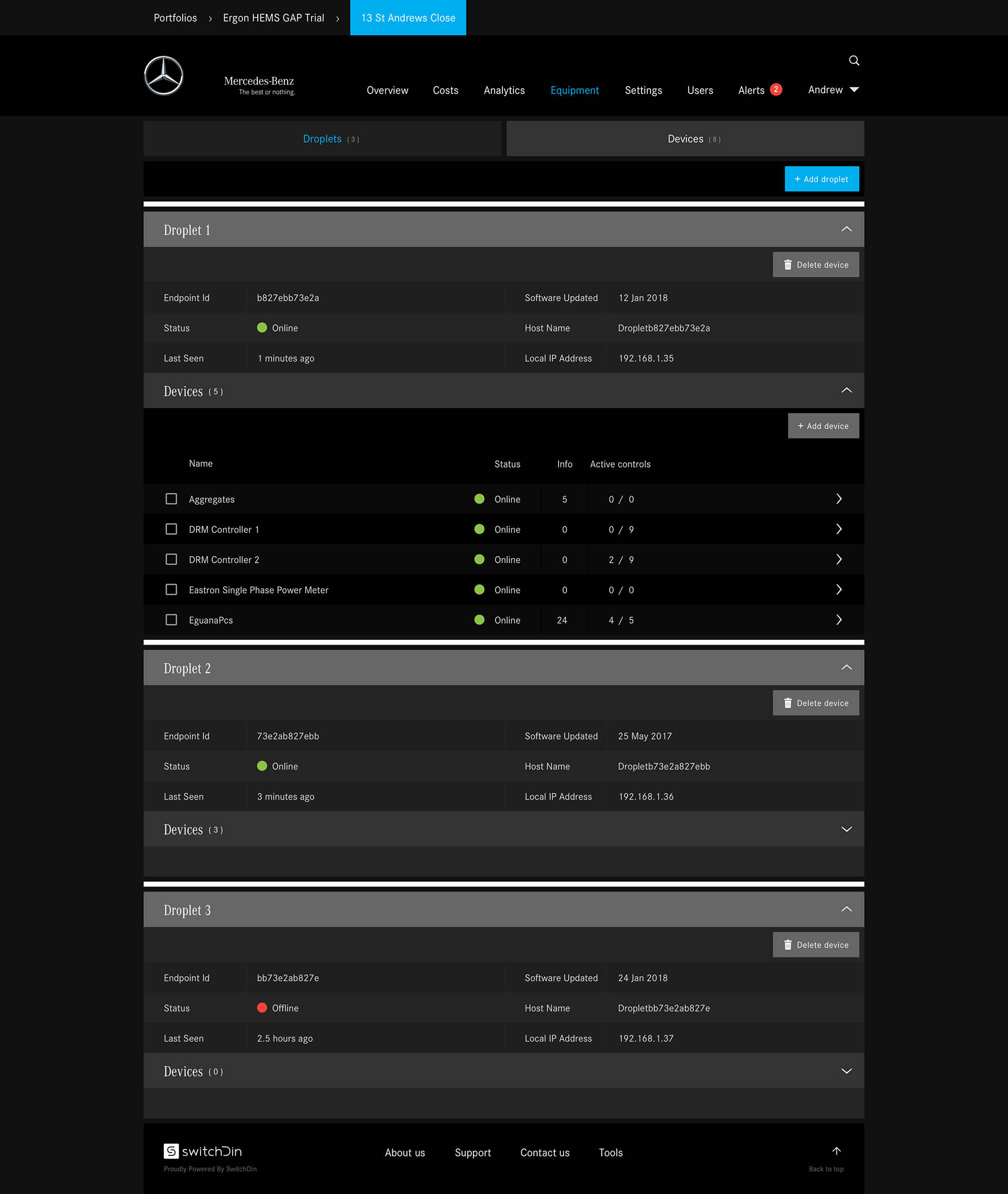Open DRM Controller 2 row arrow

(838, 559)
